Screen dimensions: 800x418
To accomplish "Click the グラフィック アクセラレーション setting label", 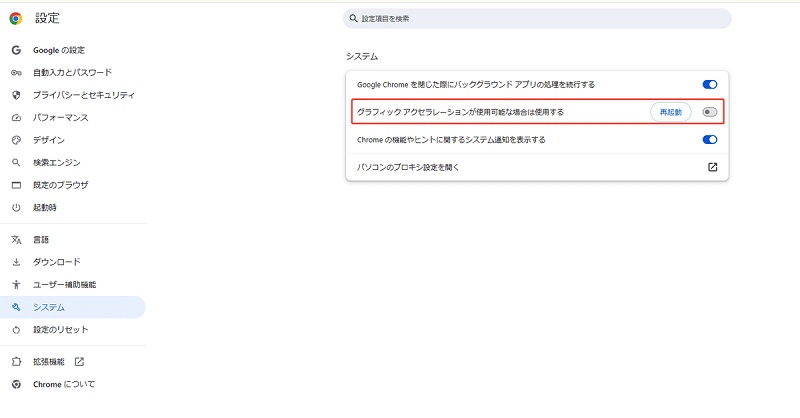I will pyautogui.click(x=460, y=112).
